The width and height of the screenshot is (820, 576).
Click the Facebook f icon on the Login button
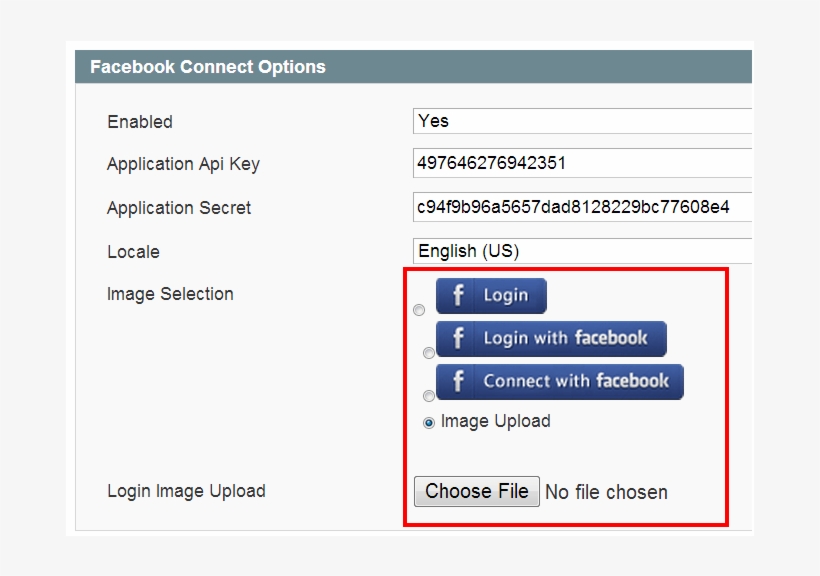pos(458,295)
